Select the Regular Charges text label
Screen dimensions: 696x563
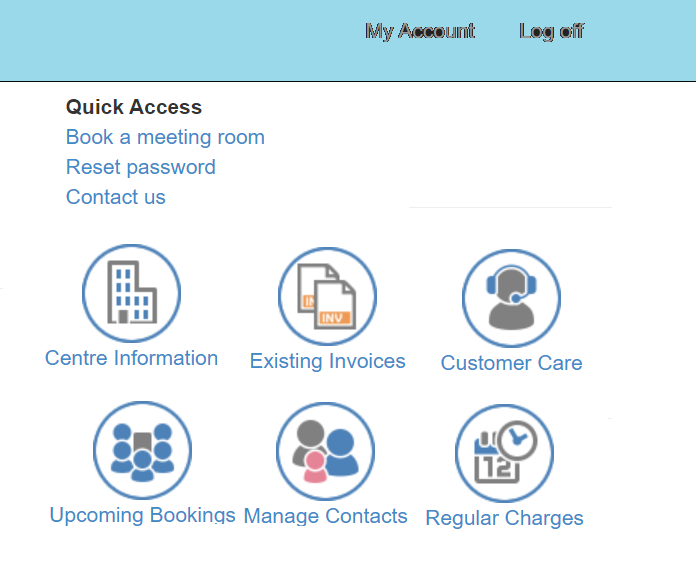pyautogui.click(x=504, y=518)
